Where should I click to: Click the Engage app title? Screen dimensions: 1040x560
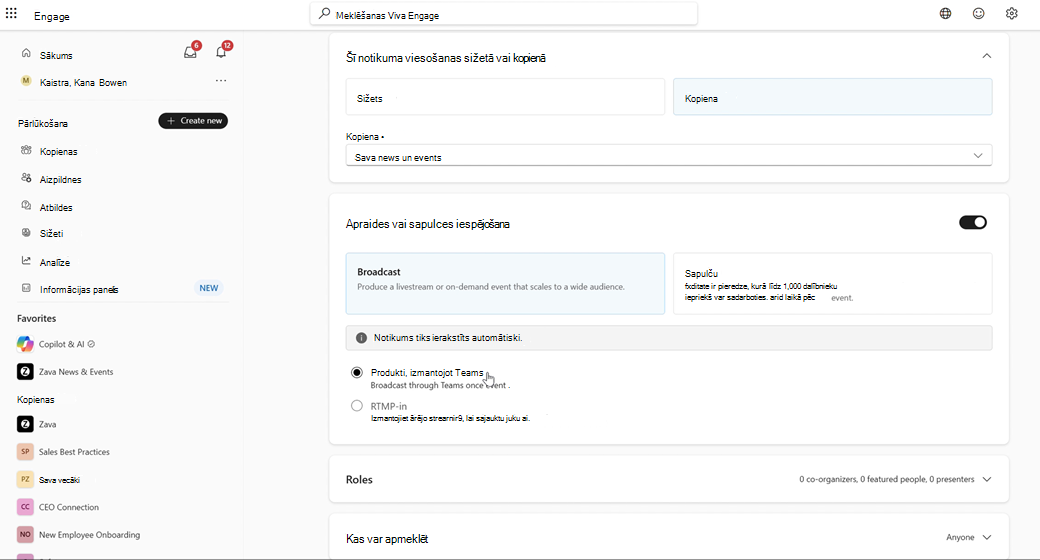click(52, 17)
